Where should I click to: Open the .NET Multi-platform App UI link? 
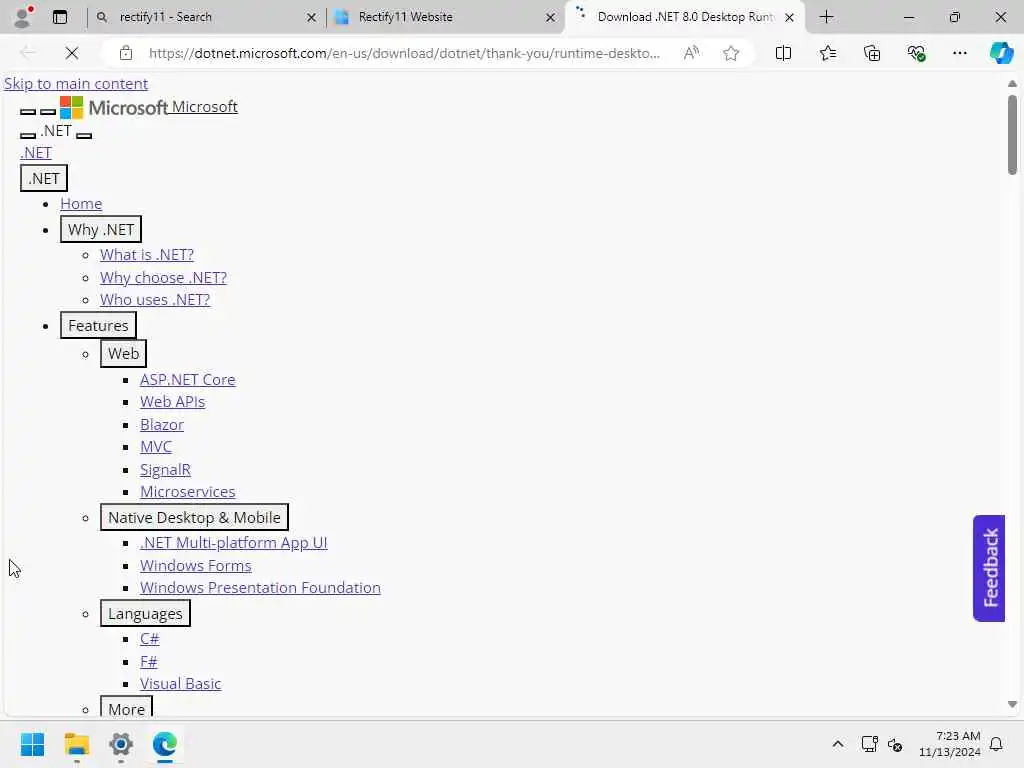point(234,543)
